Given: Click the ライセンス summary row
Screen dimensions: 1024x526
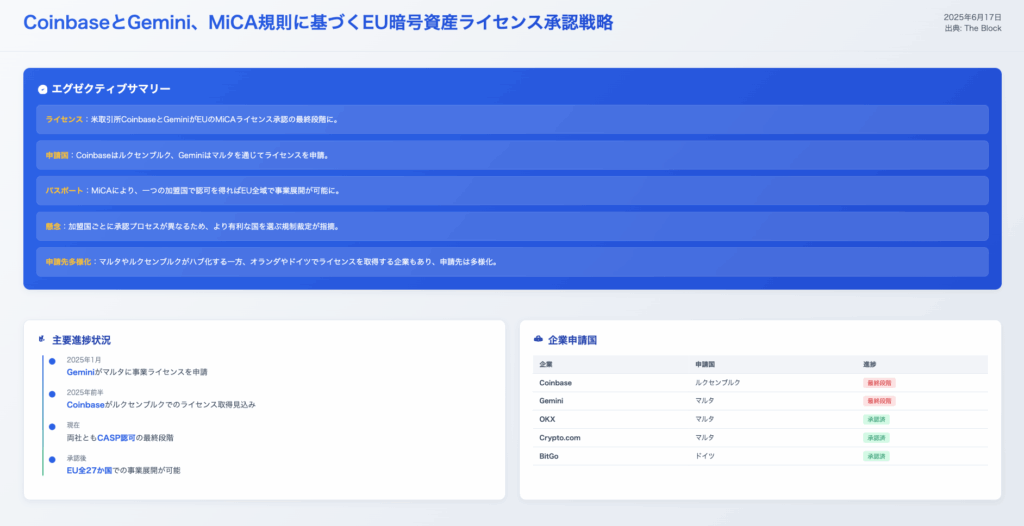Looking at the screenshot, I should pos(512,120).
